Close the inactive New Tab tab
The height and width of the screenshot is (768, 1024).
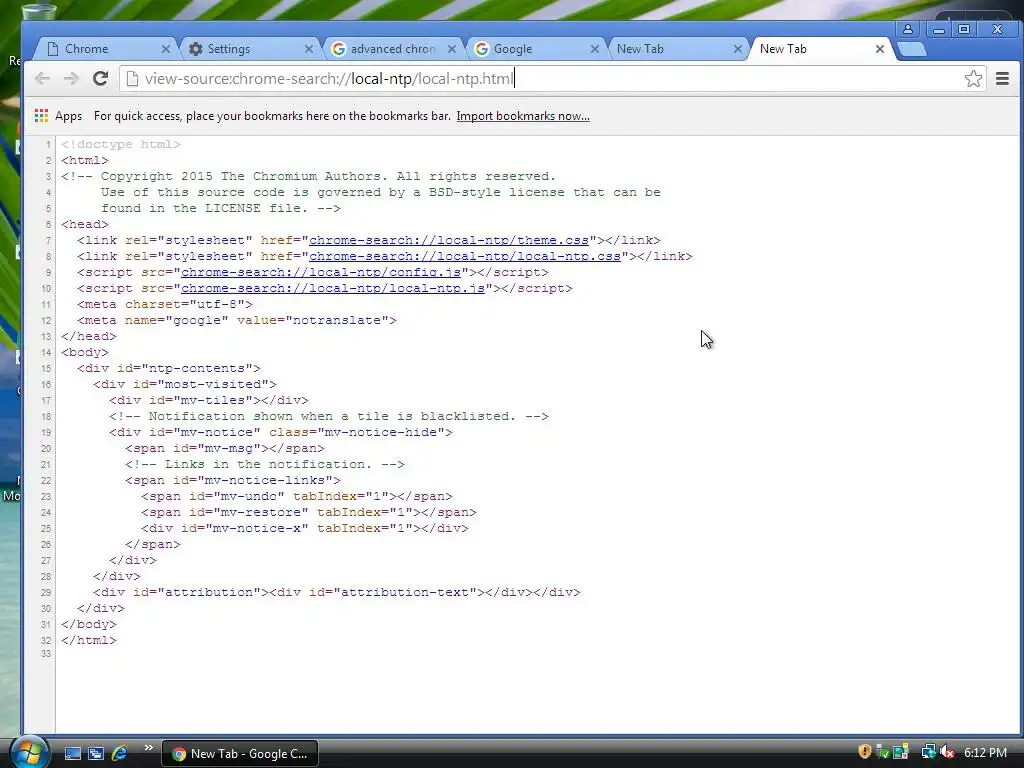(x=737, y=49)
